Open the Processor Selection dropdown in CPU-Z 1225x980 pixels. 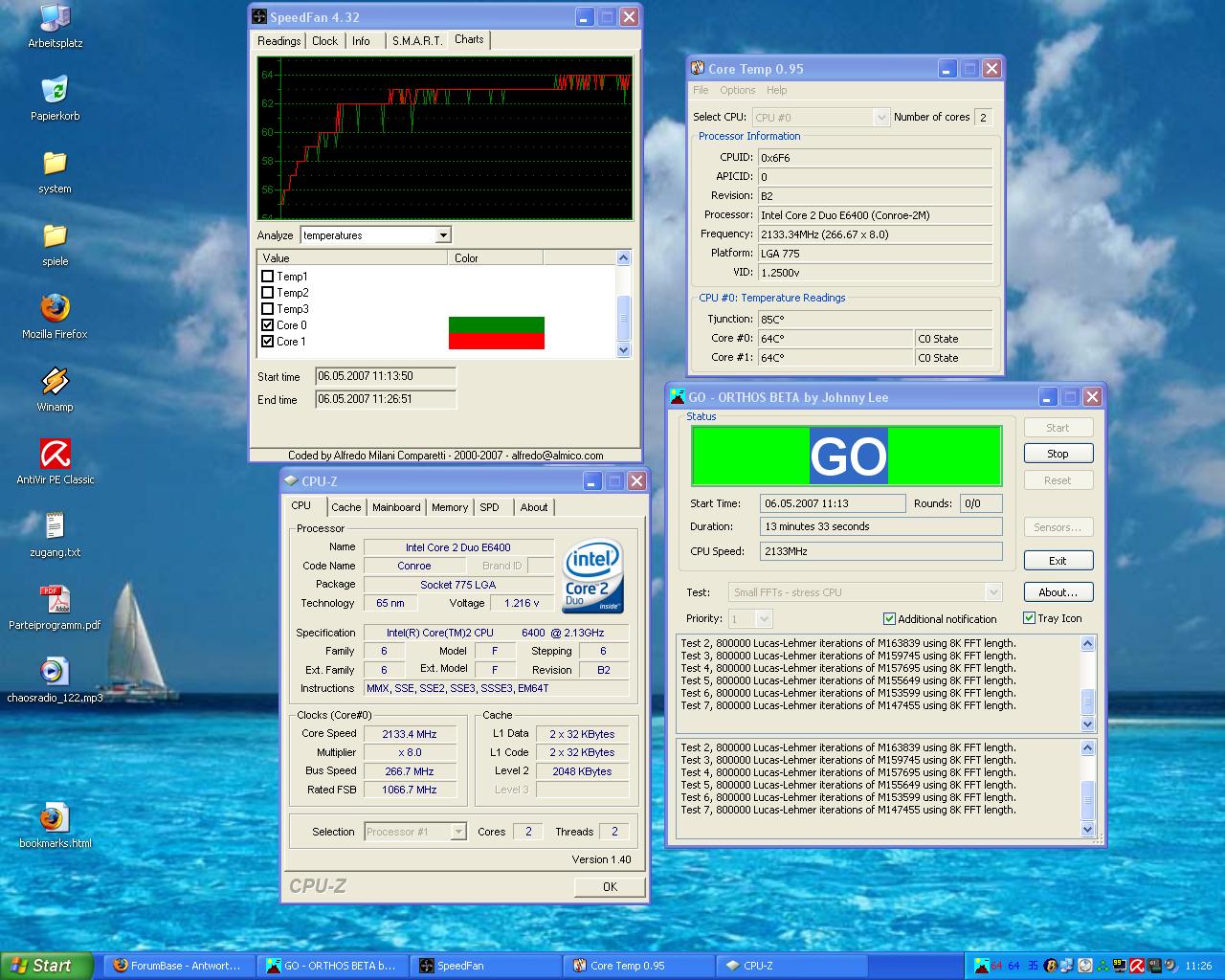coord(457,832)
